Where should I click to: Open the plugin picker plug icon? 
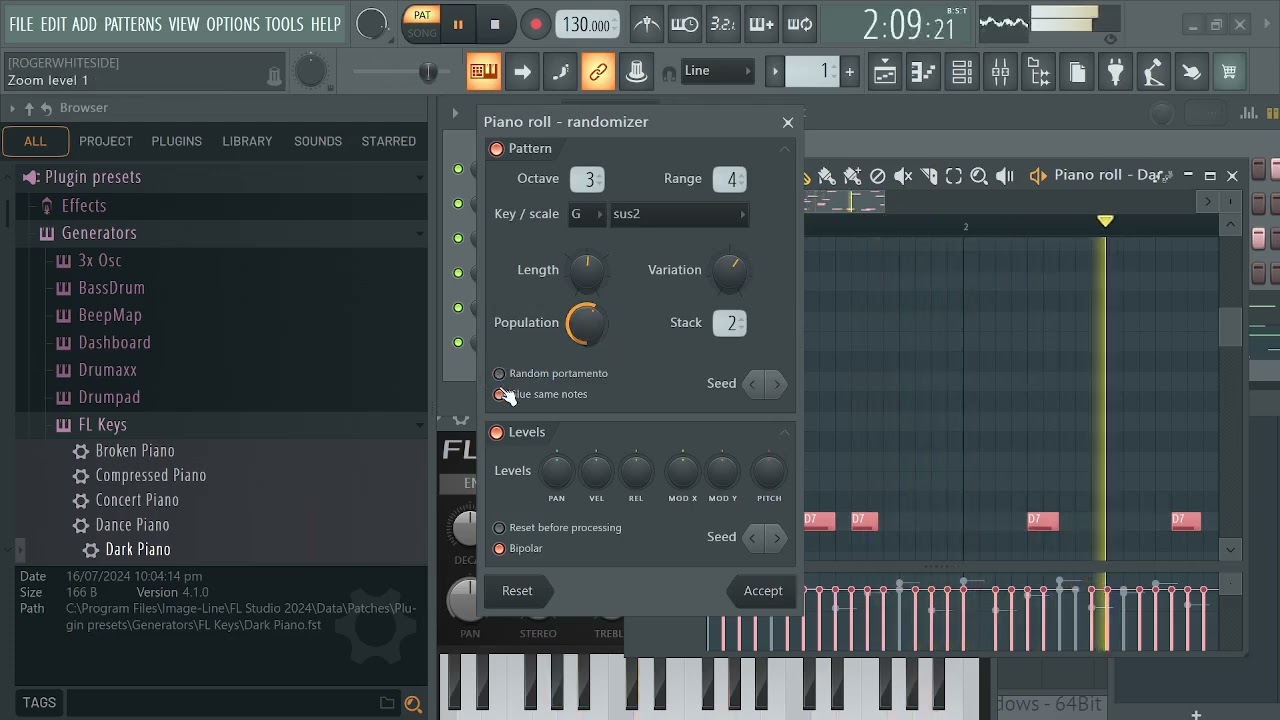(x=1115, y=72)
